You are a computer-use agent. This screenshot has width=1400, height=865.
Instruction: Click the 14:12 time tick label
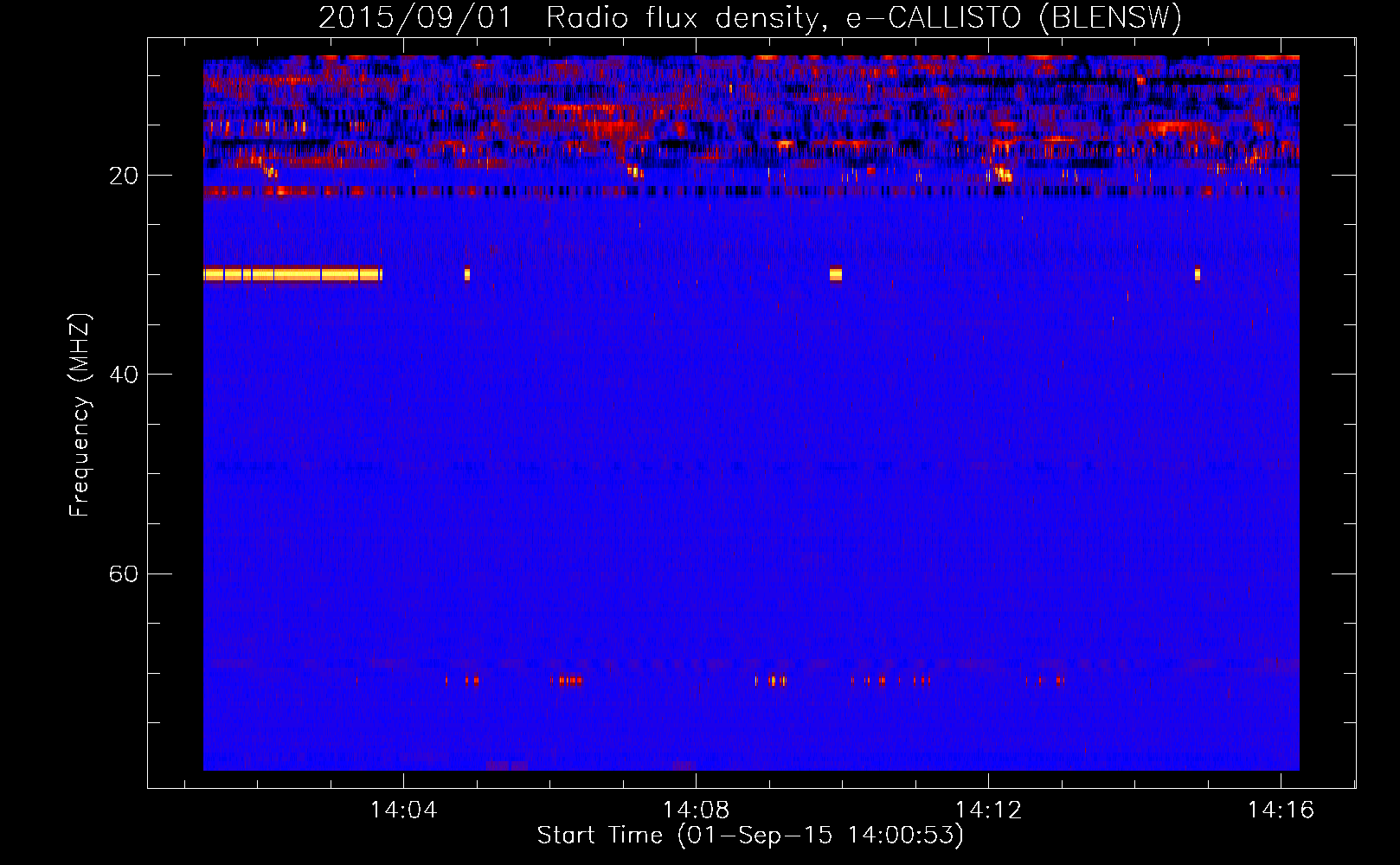[988, 810]
